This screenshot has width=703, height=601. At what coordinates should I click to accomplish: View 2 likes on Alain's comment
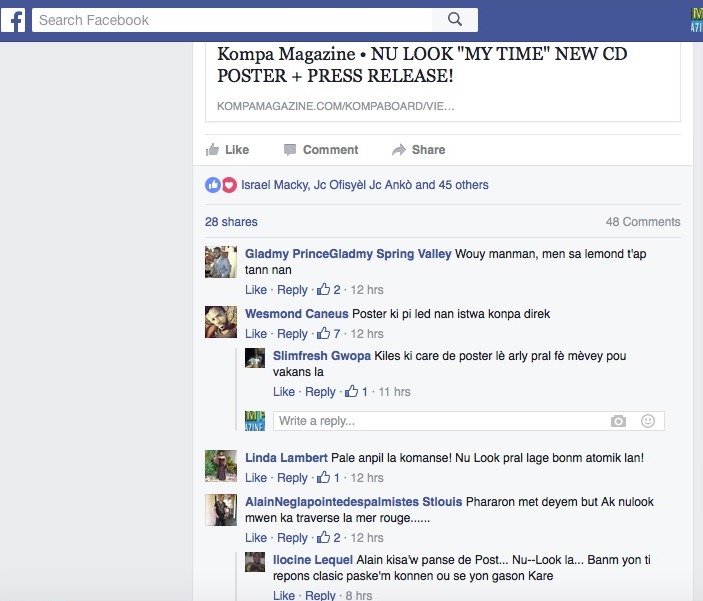329,538
